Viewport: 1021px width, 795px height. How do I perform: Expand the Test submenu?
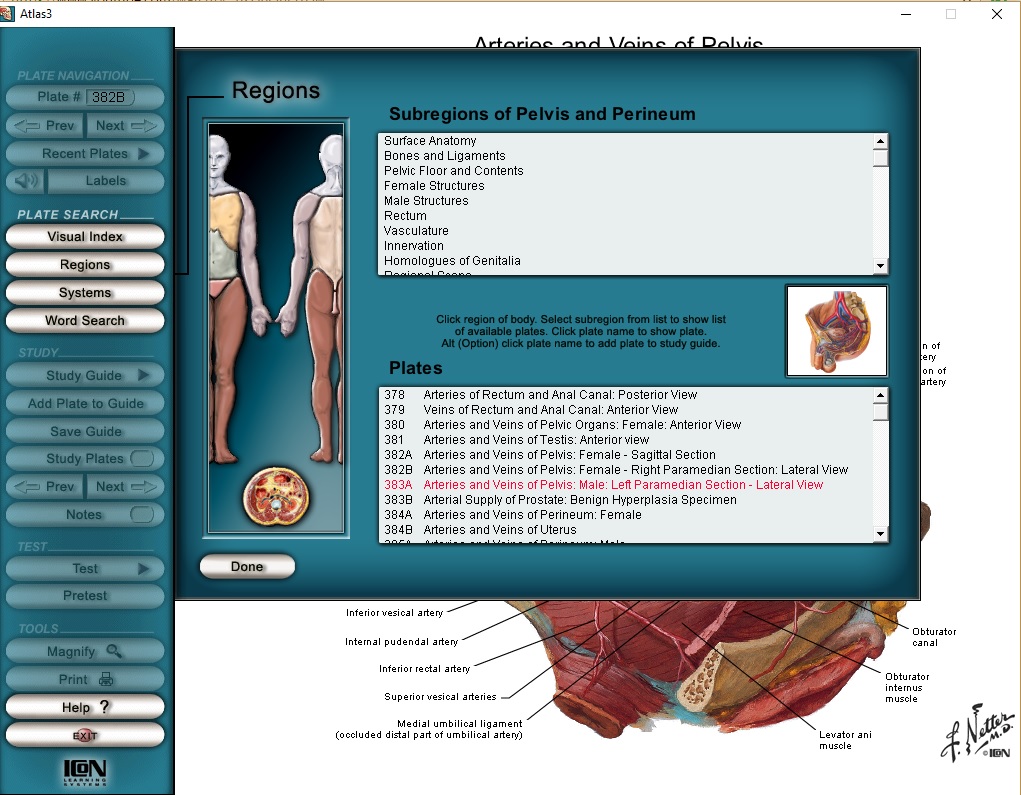pos(85,568)
